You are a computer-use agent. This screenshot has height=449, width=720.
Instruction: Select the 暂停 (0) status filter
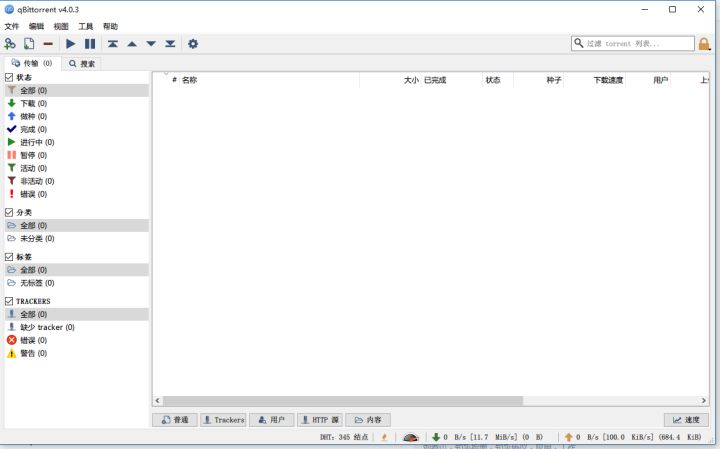tap(77, 155)
